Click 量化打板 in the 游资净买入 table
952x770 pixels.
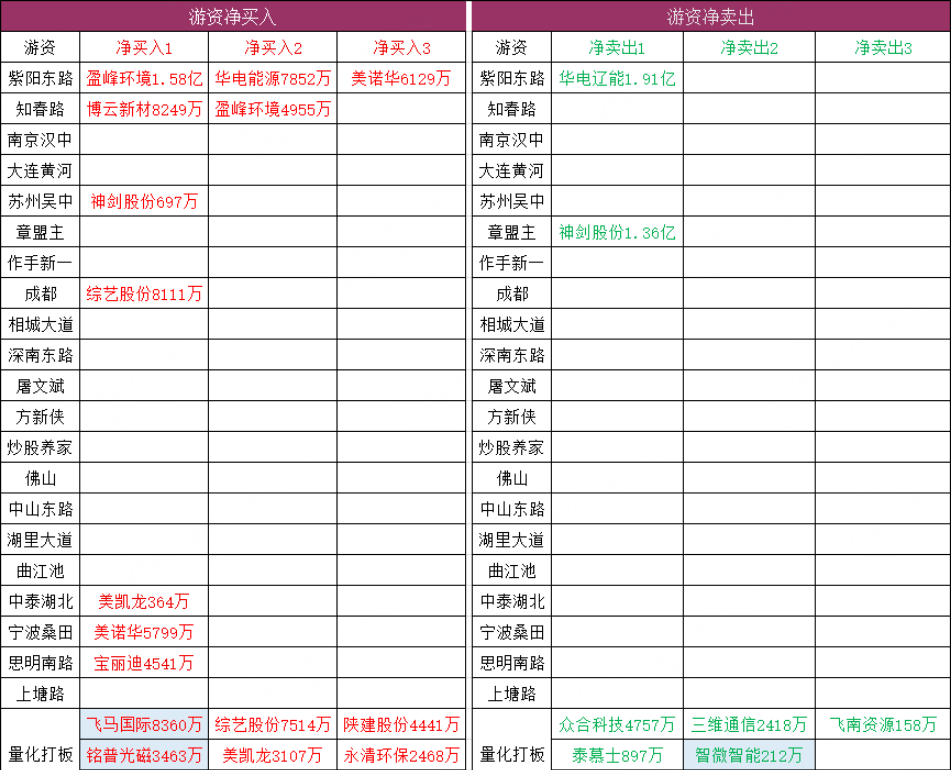40,754
